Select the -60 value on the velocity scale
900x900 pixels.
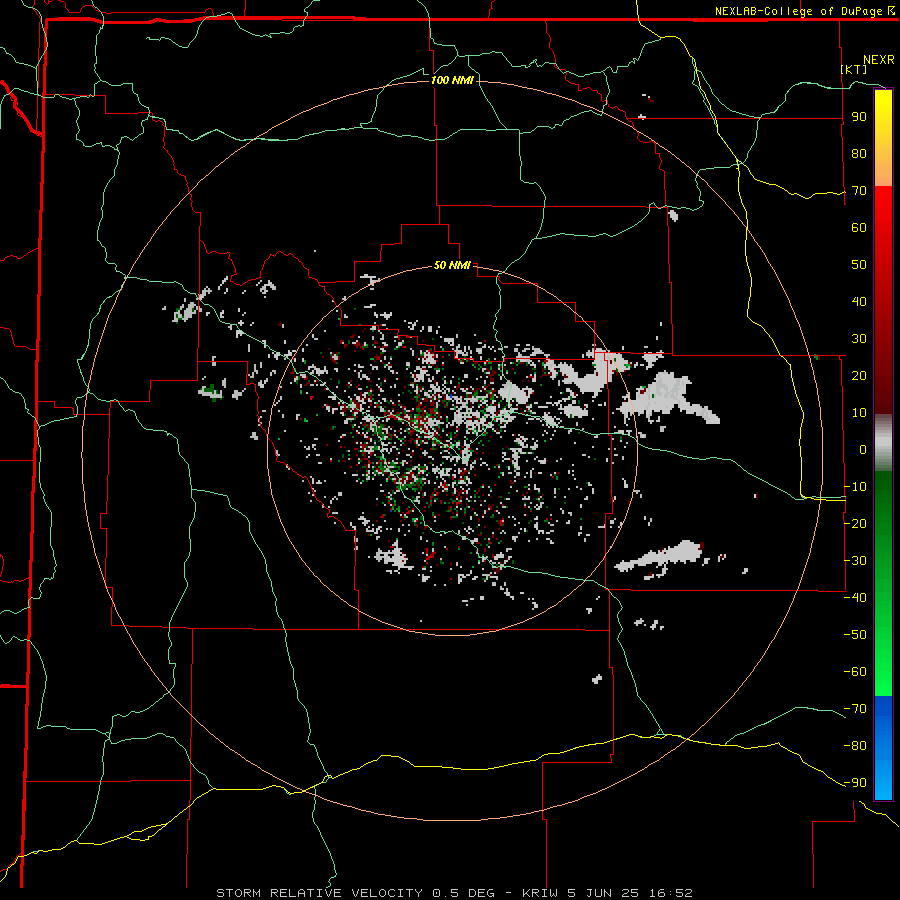(855, 672)
